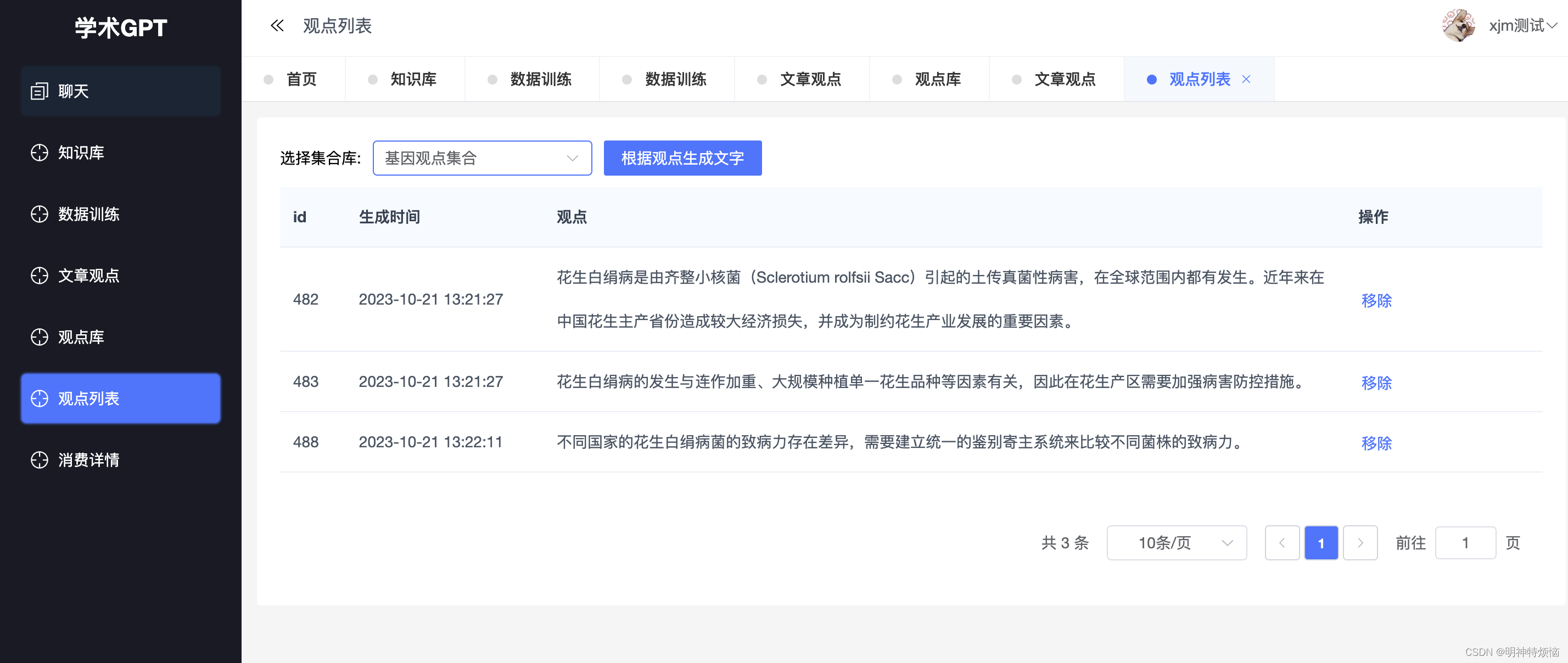Image resolution: width=1568 pixels, height=663 pixels.
Task: Click the 知识库 sidebar icon
Action: [x=40, y=153]
